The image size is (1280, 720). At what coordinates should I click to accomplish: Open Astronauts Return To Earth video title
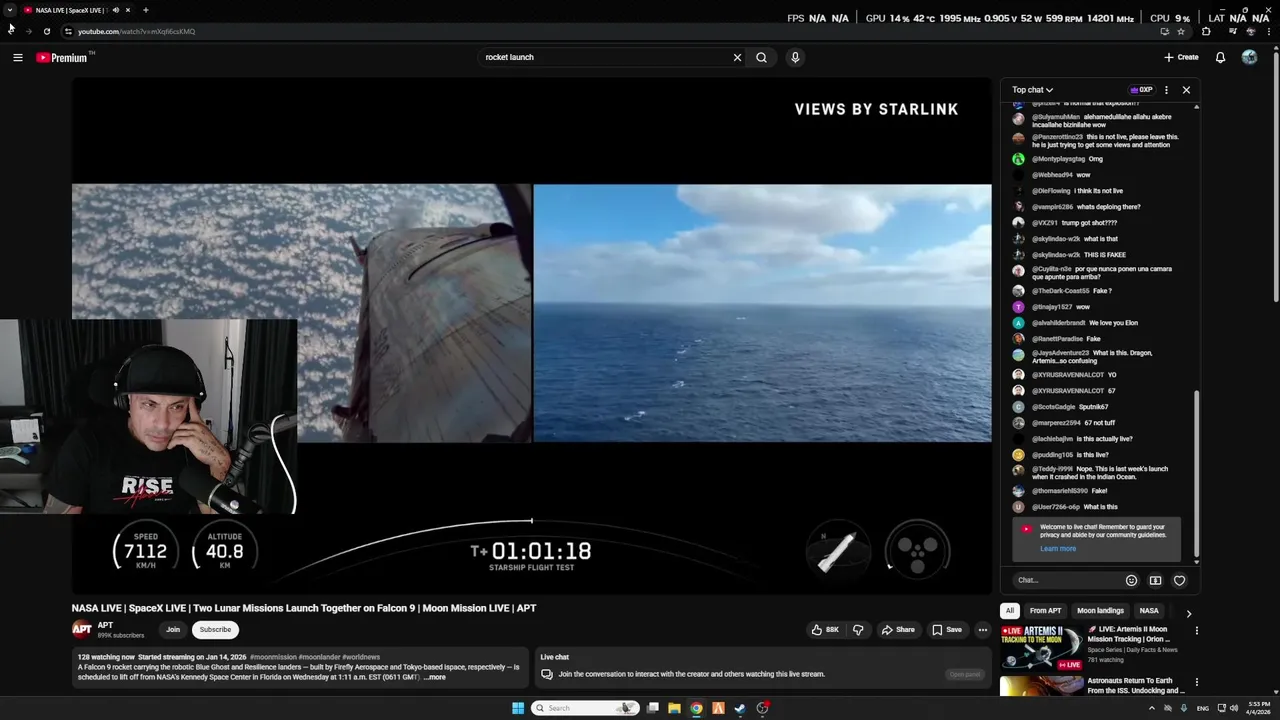click(x=1136, y=685)
